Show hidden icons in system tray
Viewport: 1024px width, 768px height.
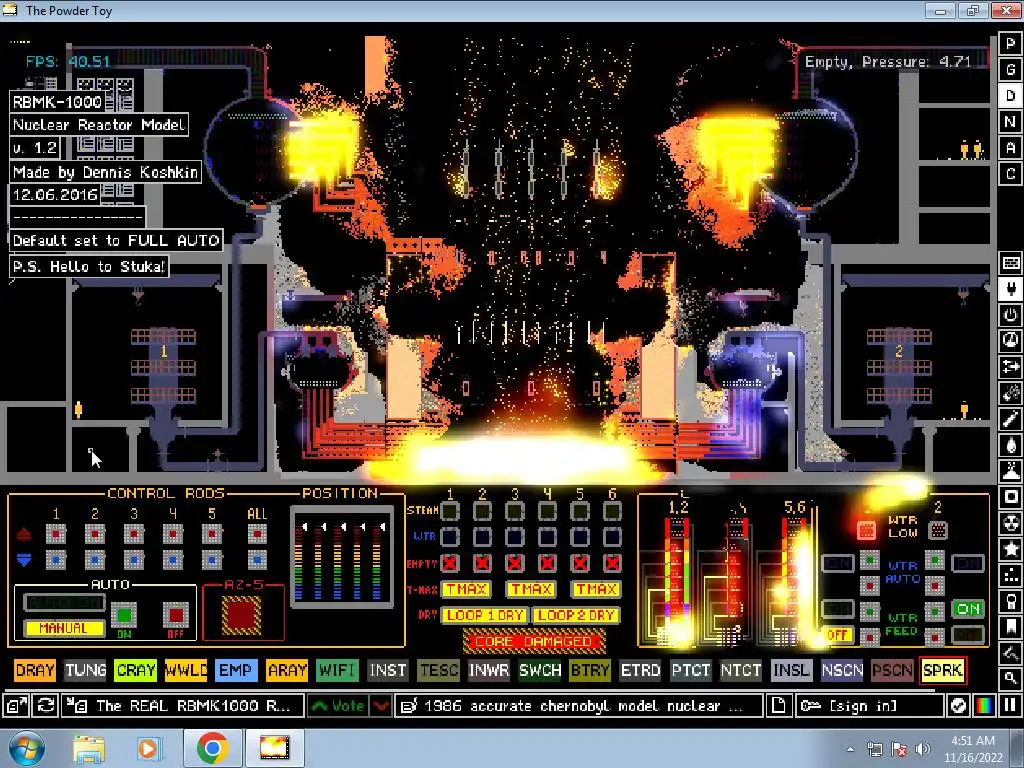click(x=850, y=749)
